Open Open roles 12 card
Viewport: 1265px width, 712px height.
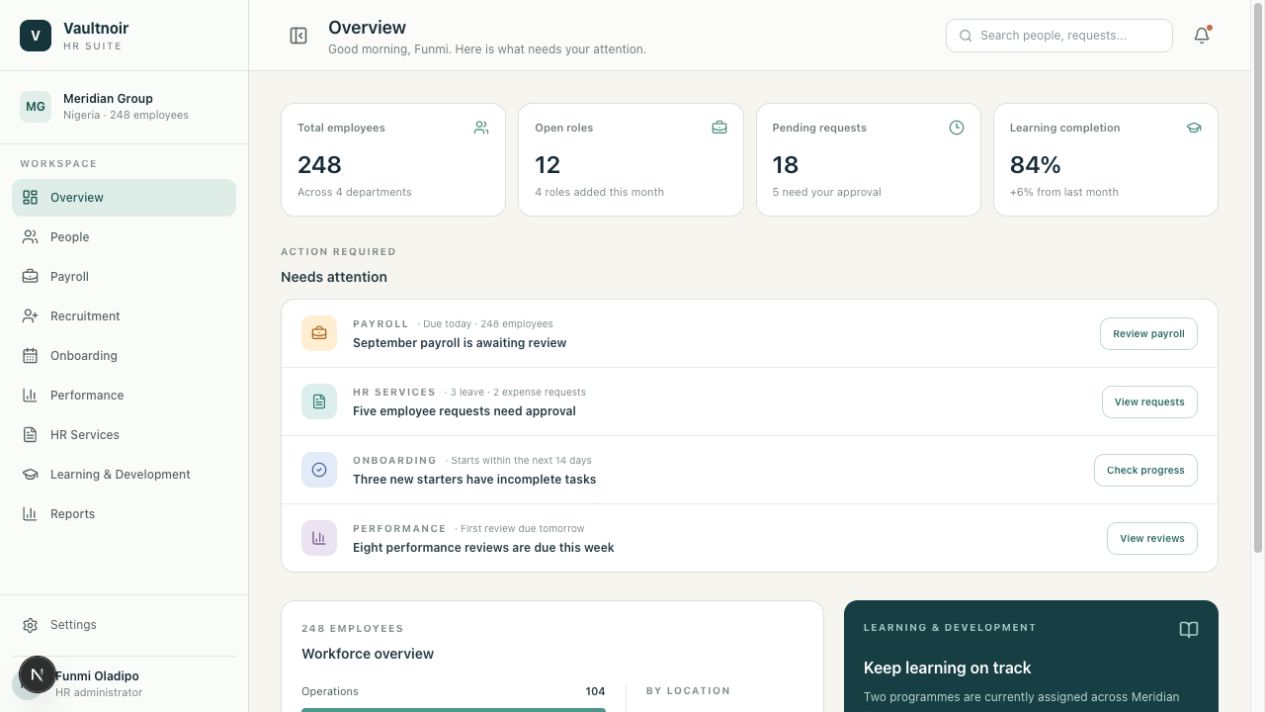(631, 160)
